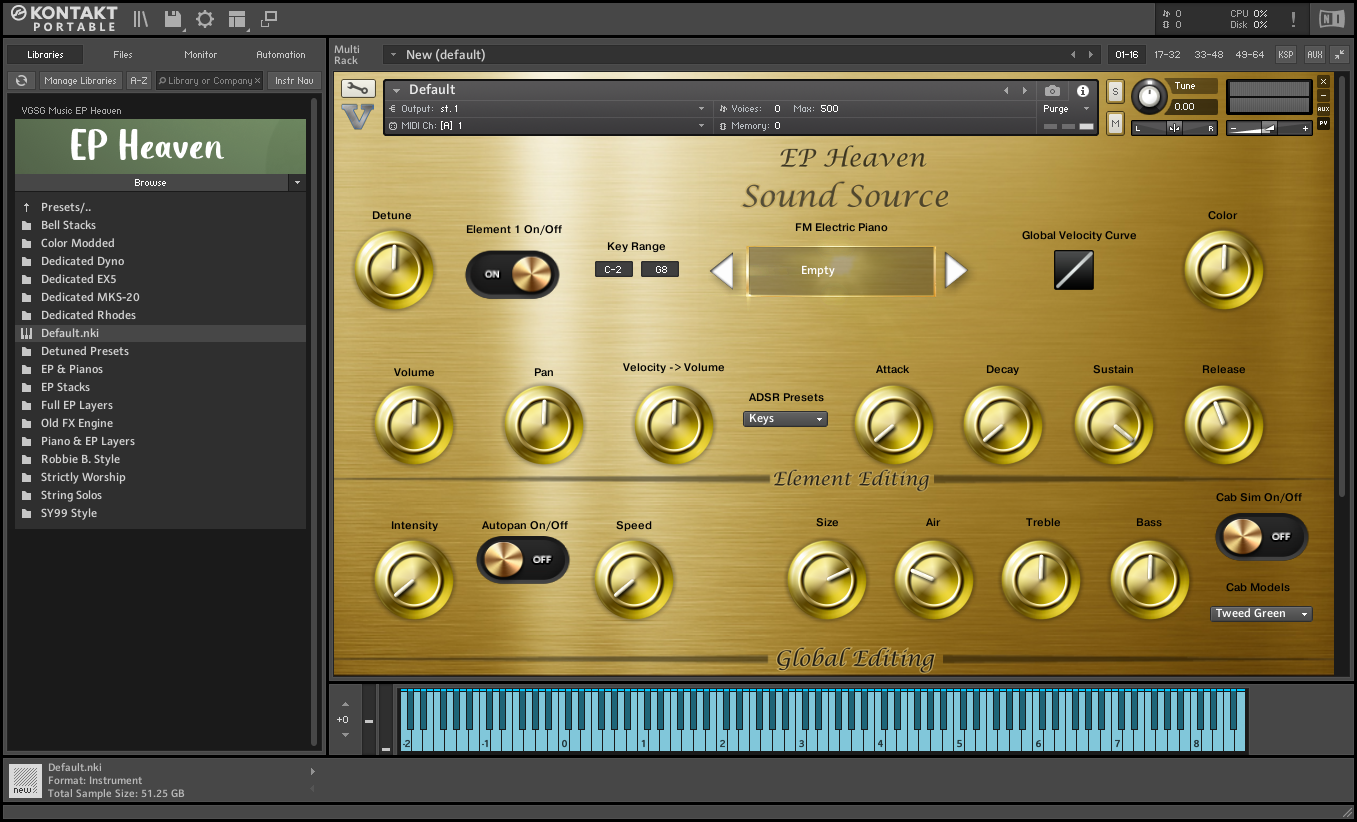Click previous multi arrow in rack bar

(1073, 55)
